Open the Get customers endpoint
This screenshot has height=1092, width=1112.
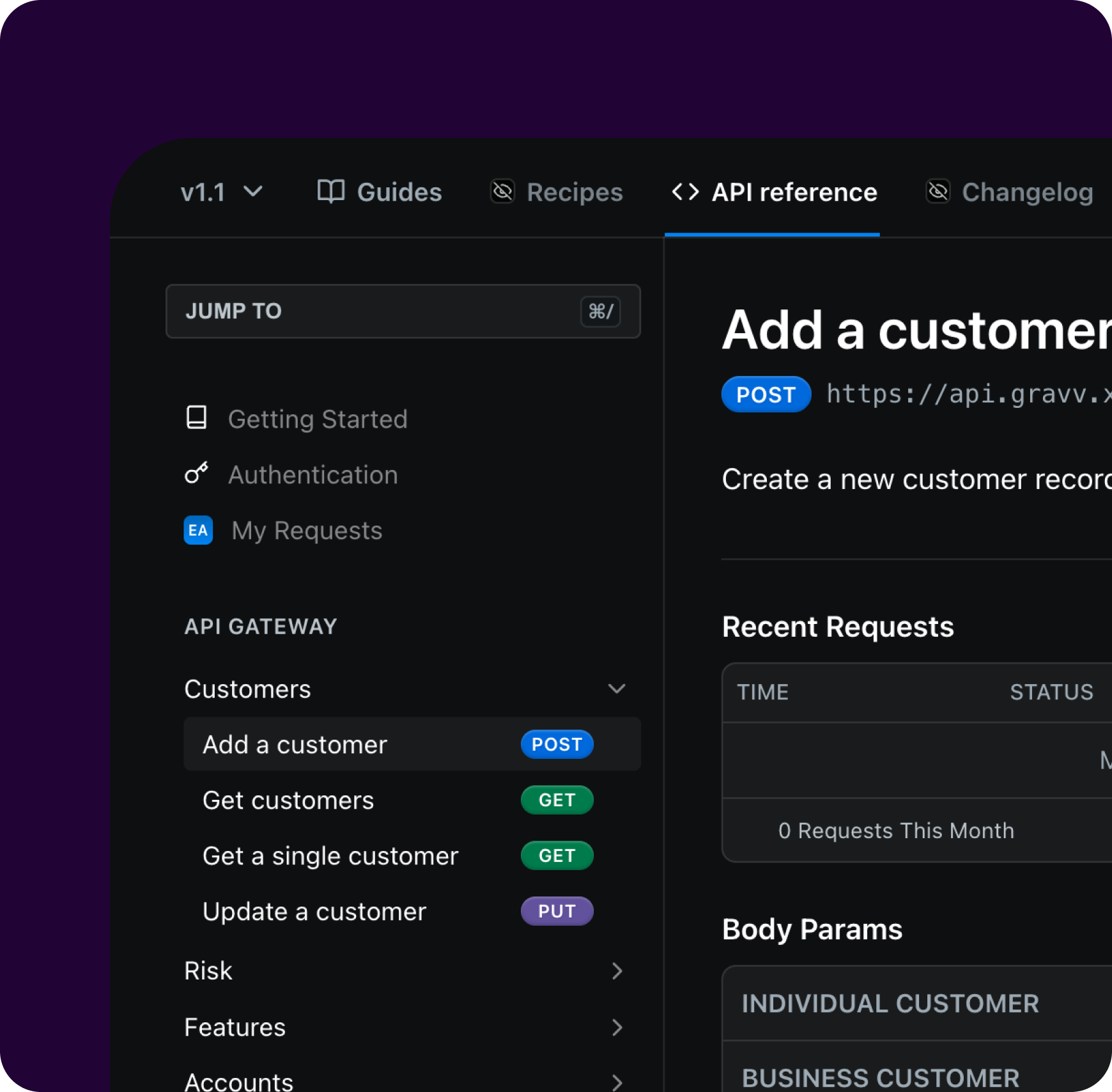(288, 800)
